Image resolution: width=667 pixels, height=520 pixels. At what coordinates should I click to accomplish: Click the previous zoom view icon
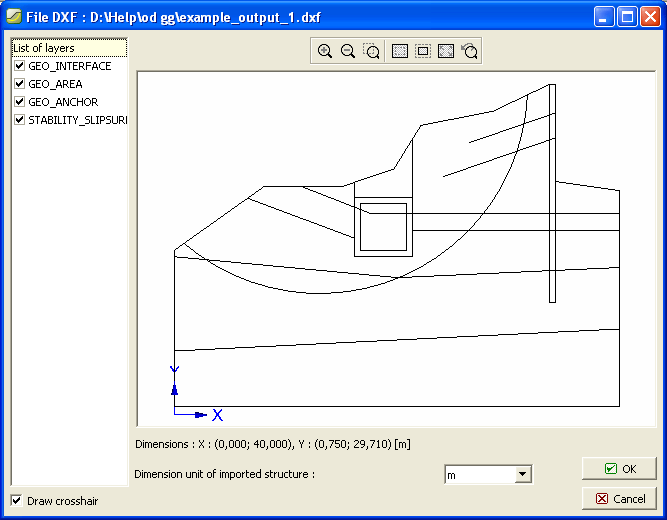[470, 51]
